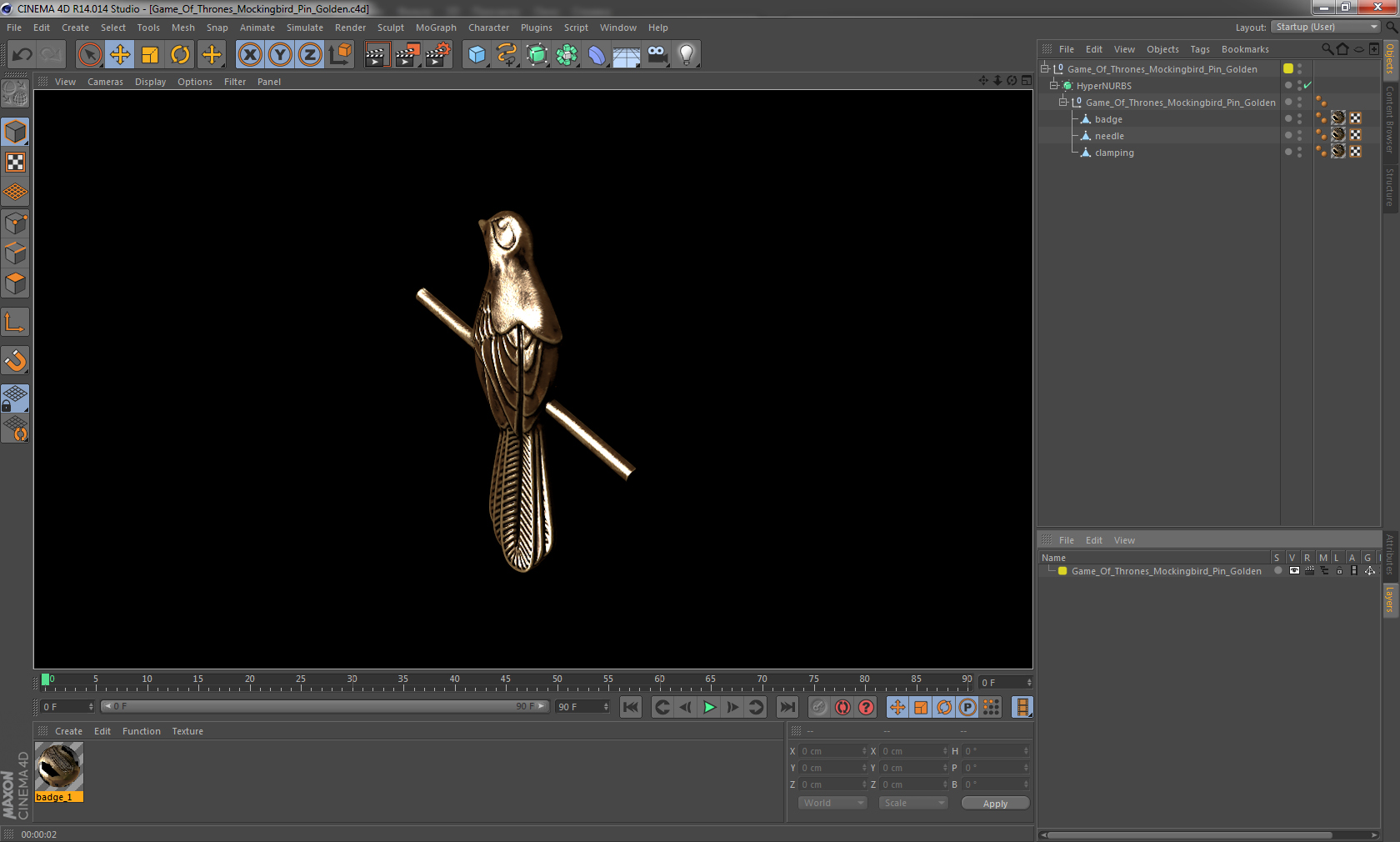Viewport: 1400px width, 842px height.
Task: Add a camera object
Action: click(657, 55)
